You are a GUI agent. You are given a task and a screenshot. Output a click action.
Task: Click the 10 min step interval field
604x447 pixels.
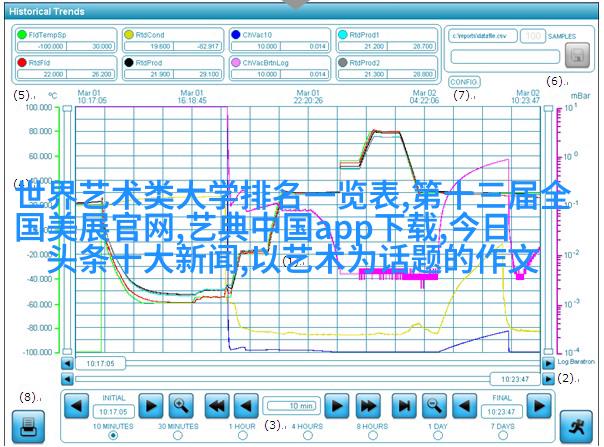click(292, 406)
